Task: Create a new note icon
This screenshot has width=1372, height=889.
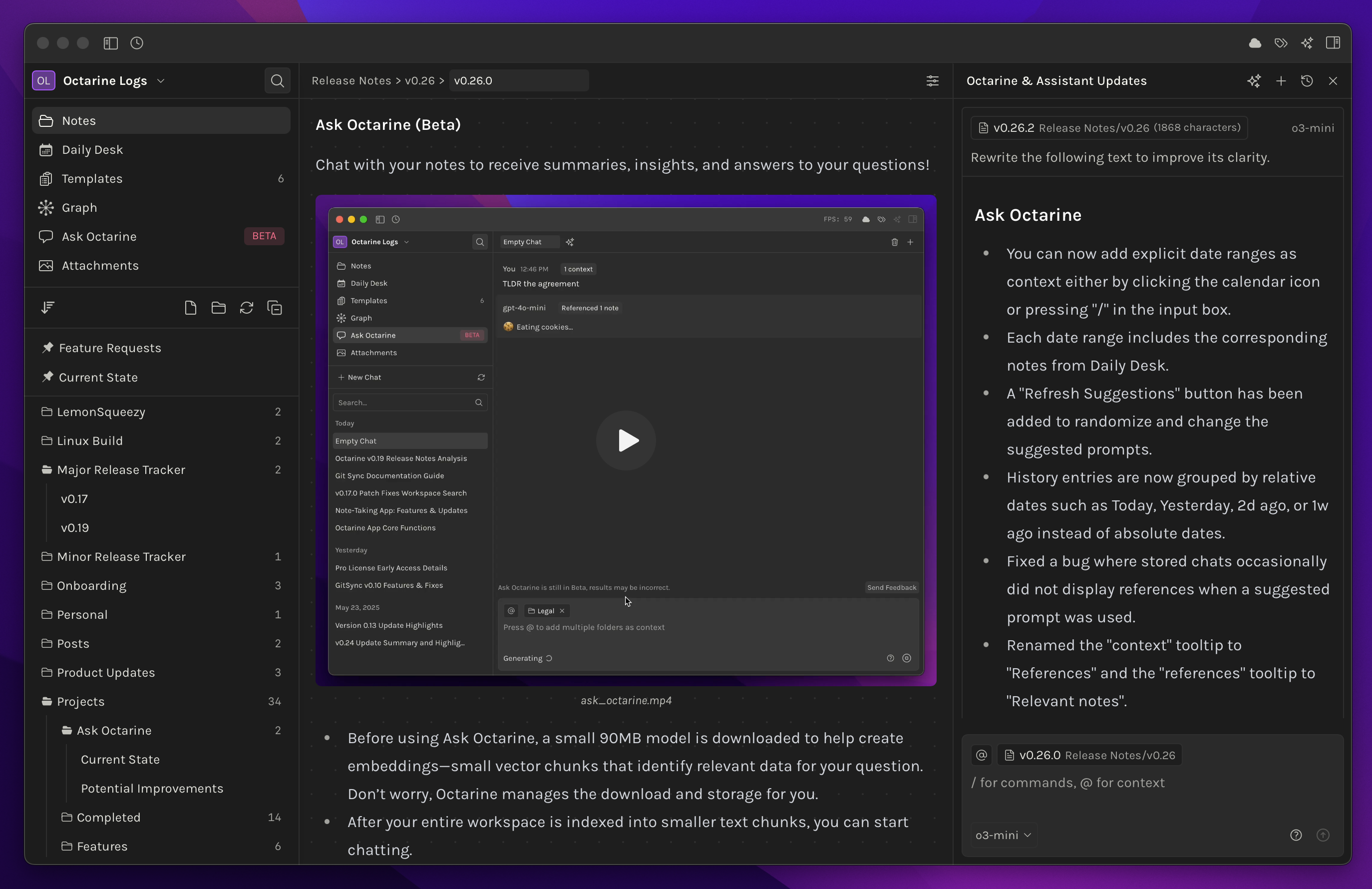Action: [x=190, y=308]
